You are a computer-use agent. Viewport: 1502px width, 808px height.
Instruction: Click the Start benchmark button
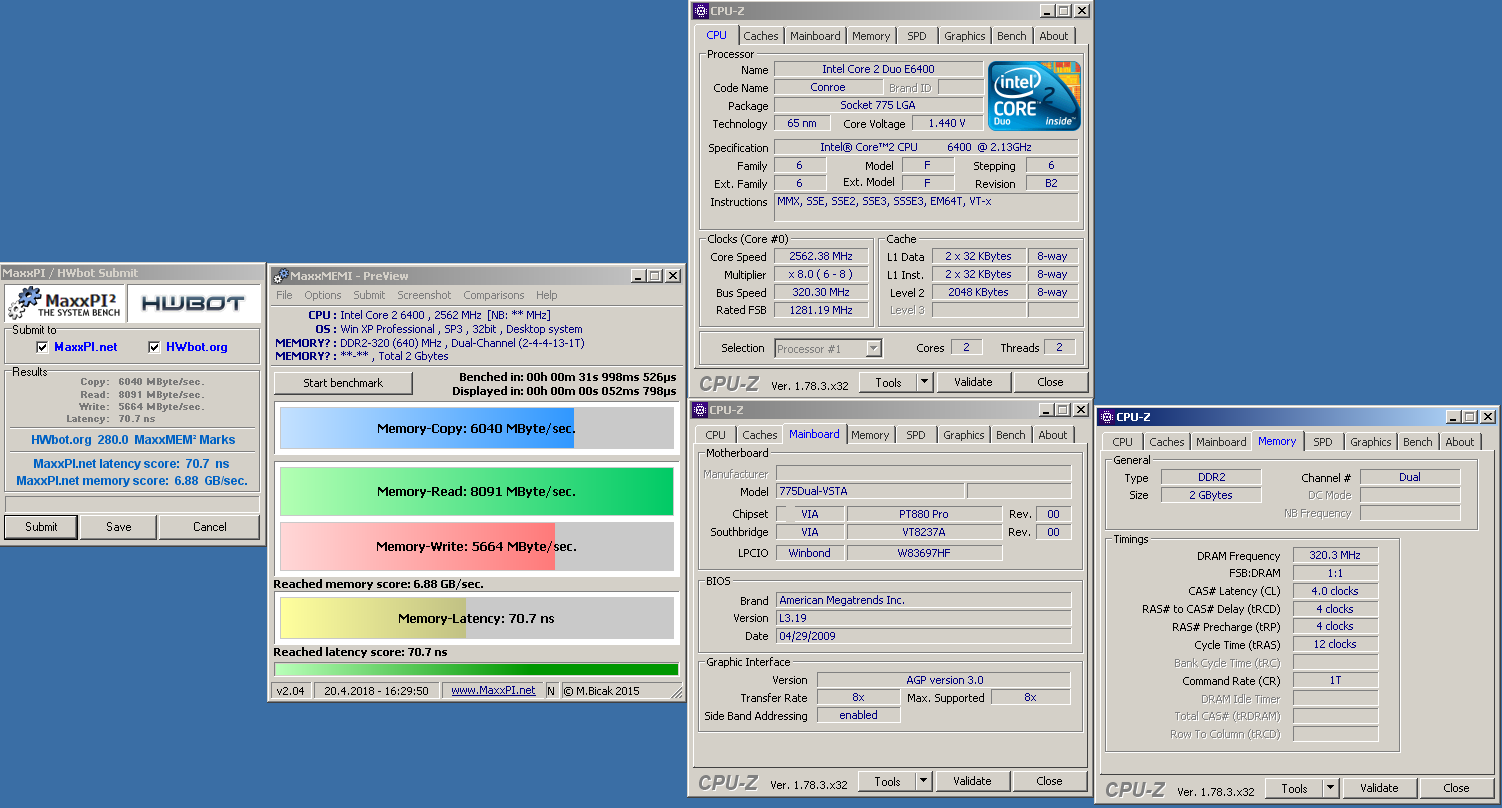pos(343,383)
